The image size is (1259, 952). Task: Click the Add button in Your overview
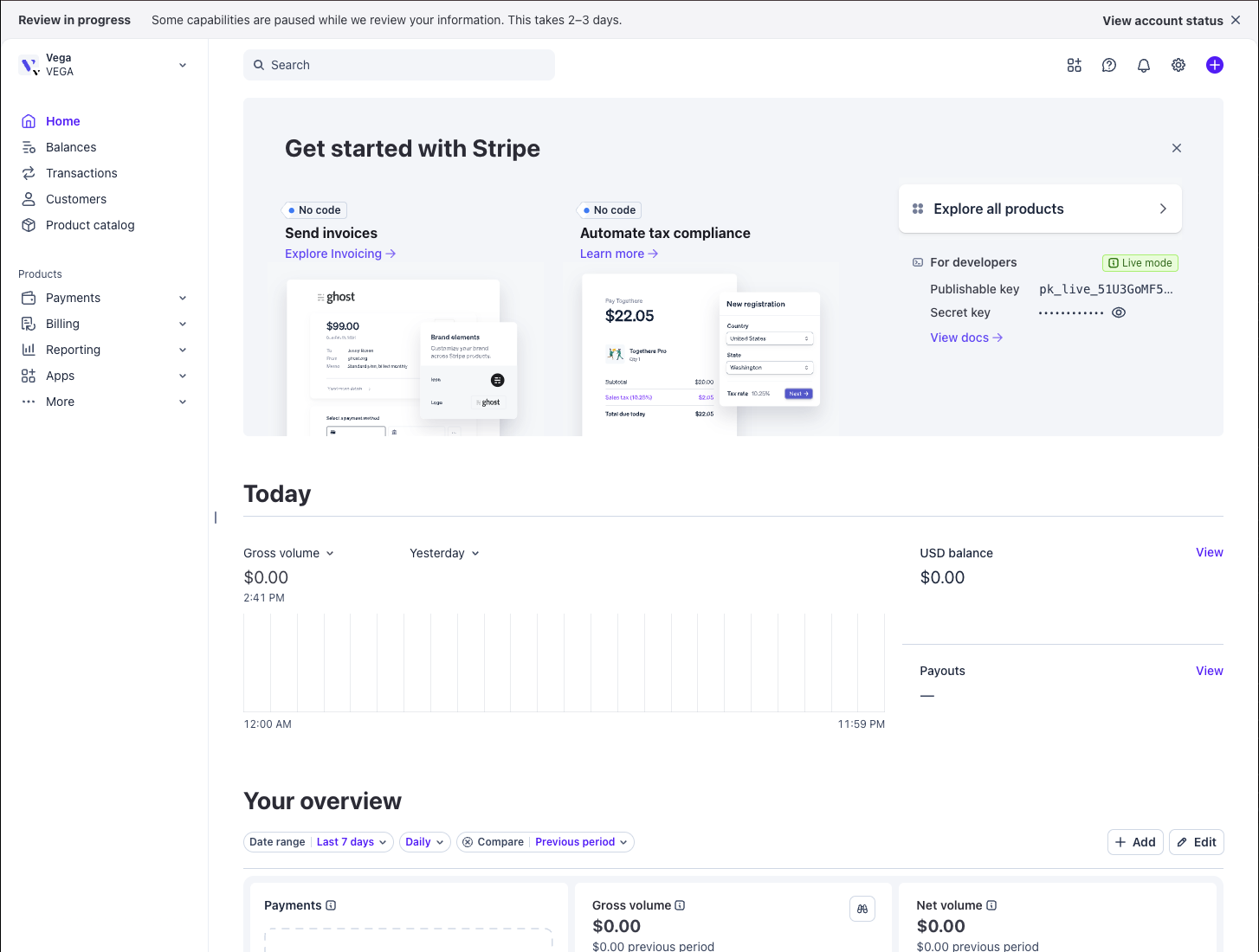[1135, 842]
